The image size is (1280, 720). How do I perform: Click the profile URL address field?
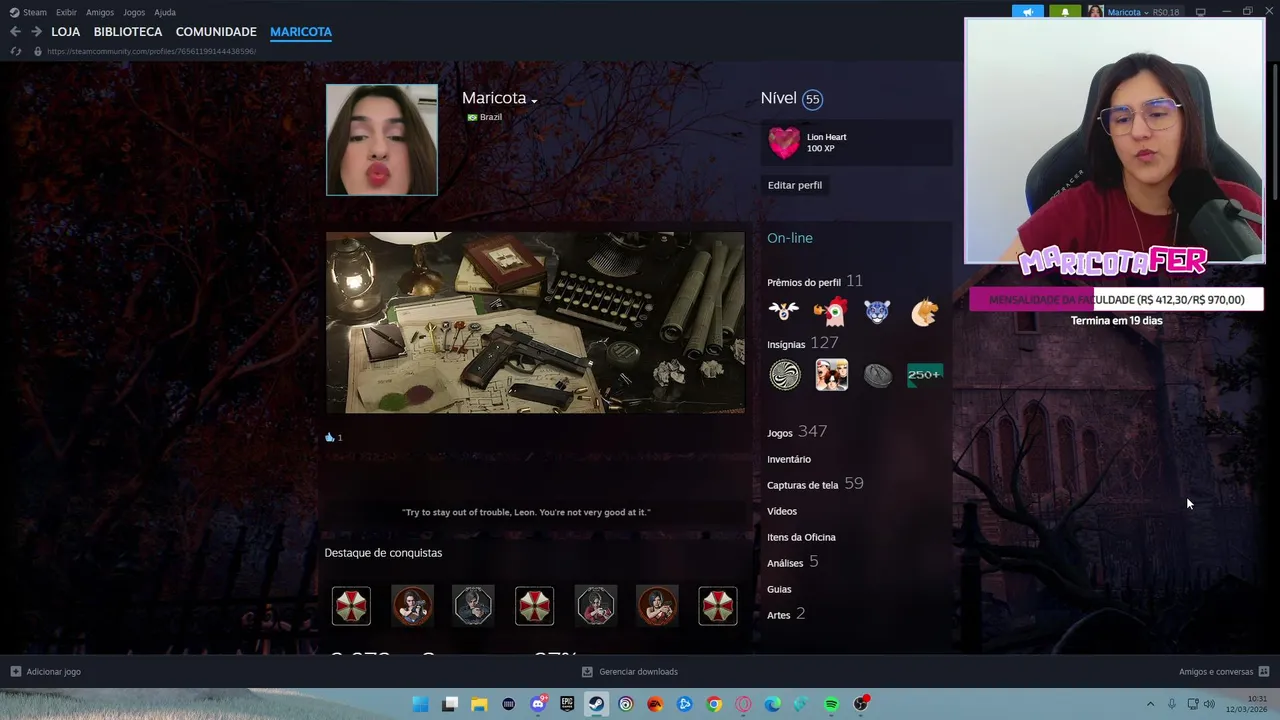pyautogui.click(x=150, y=51)
